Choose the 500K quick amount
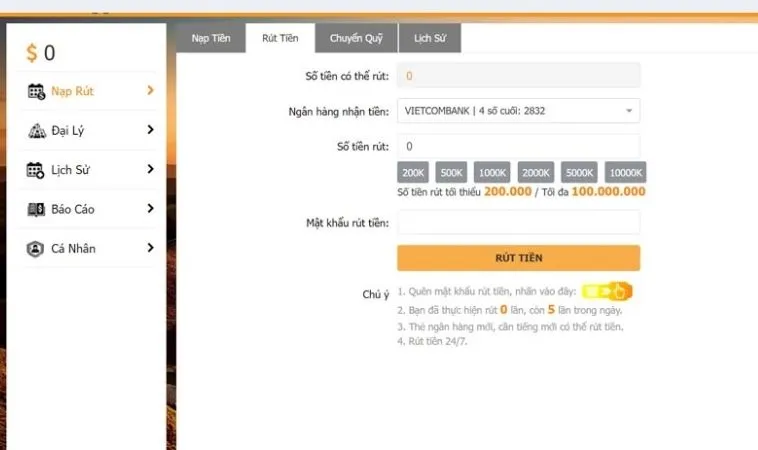 (x=451, y=173)
